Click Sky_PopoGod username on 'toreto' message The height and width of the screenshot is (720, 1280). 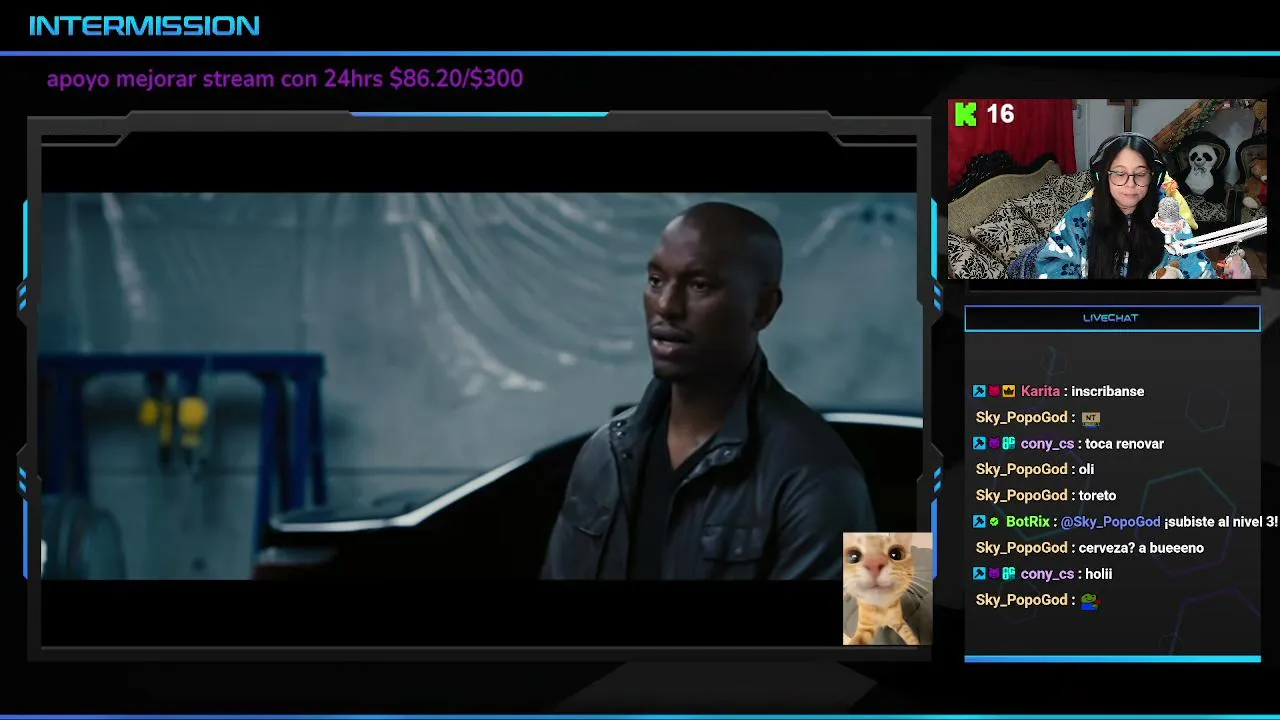[1022, 495]
